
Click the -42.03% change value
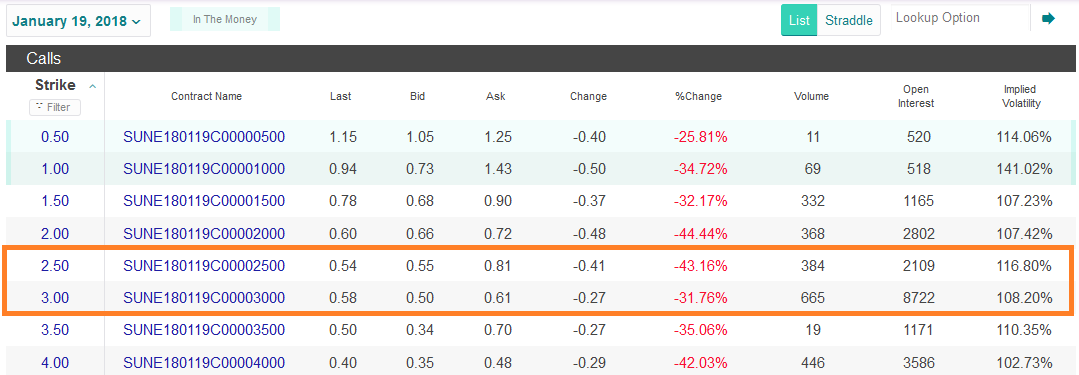pos(700,363)
